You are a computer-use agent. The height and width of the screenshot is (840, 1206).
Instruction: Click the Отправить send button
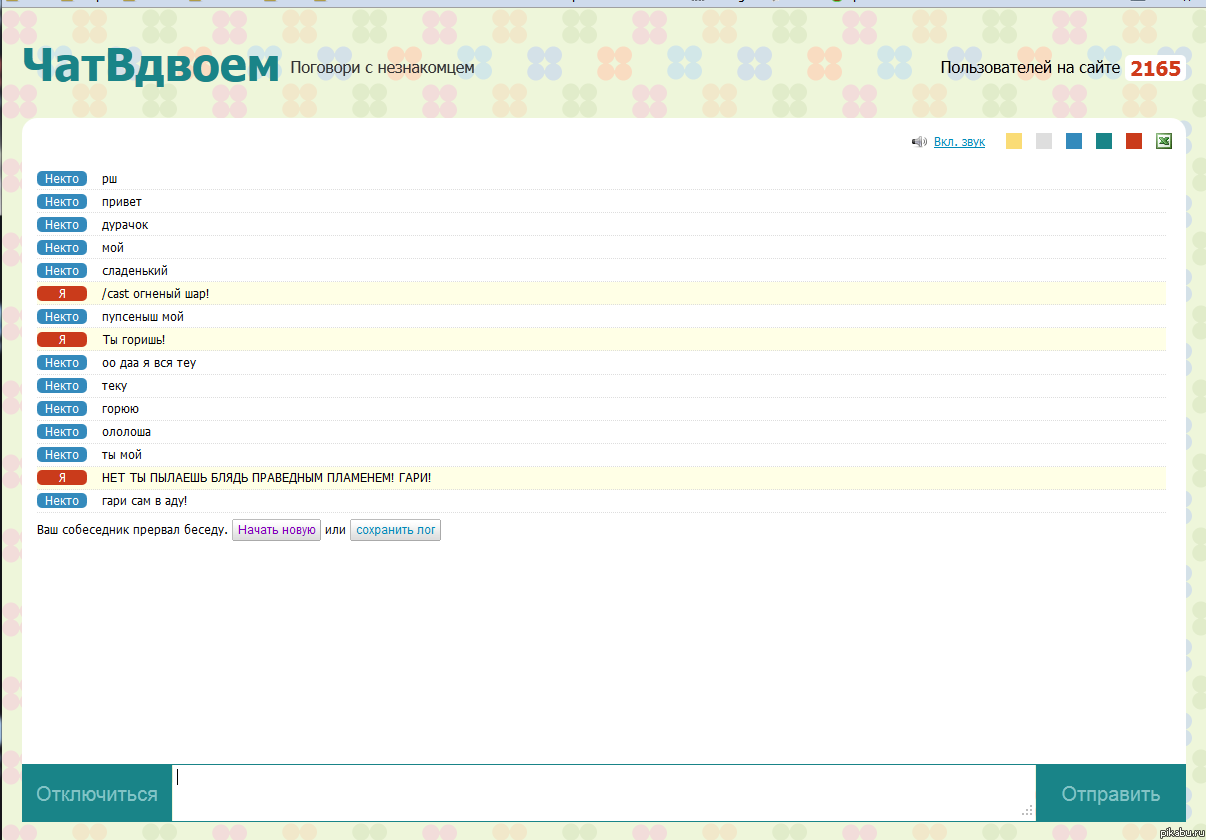click(x=1110, y=794)
